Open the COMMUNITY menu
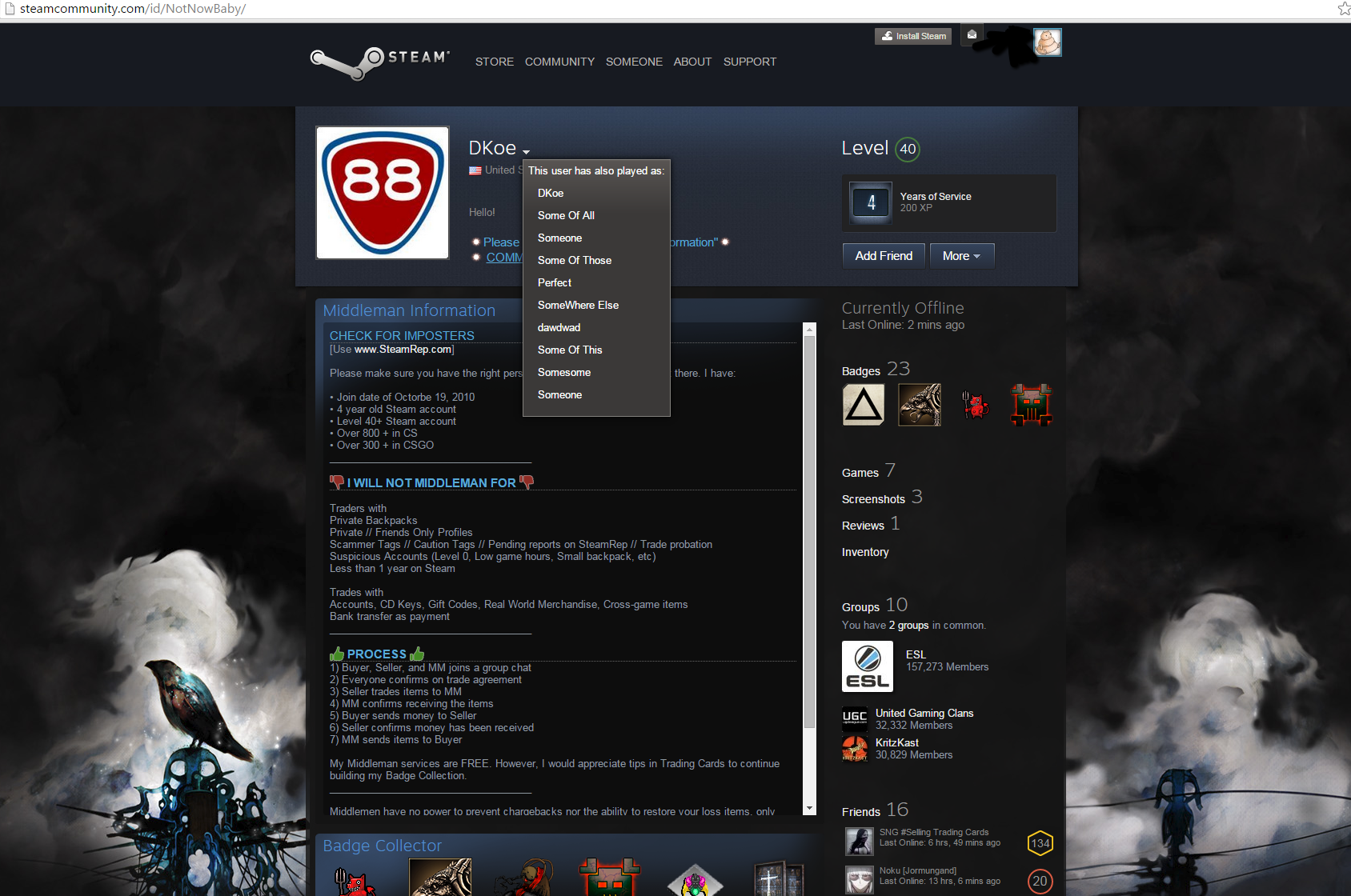 coord(559,62)
